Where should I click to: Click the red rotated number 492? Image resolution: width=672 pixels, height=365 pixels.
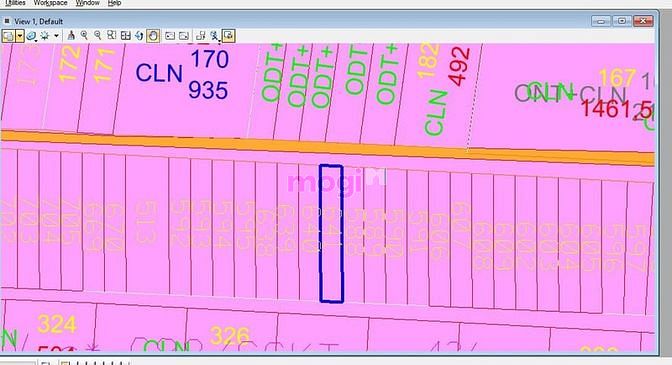459,66
